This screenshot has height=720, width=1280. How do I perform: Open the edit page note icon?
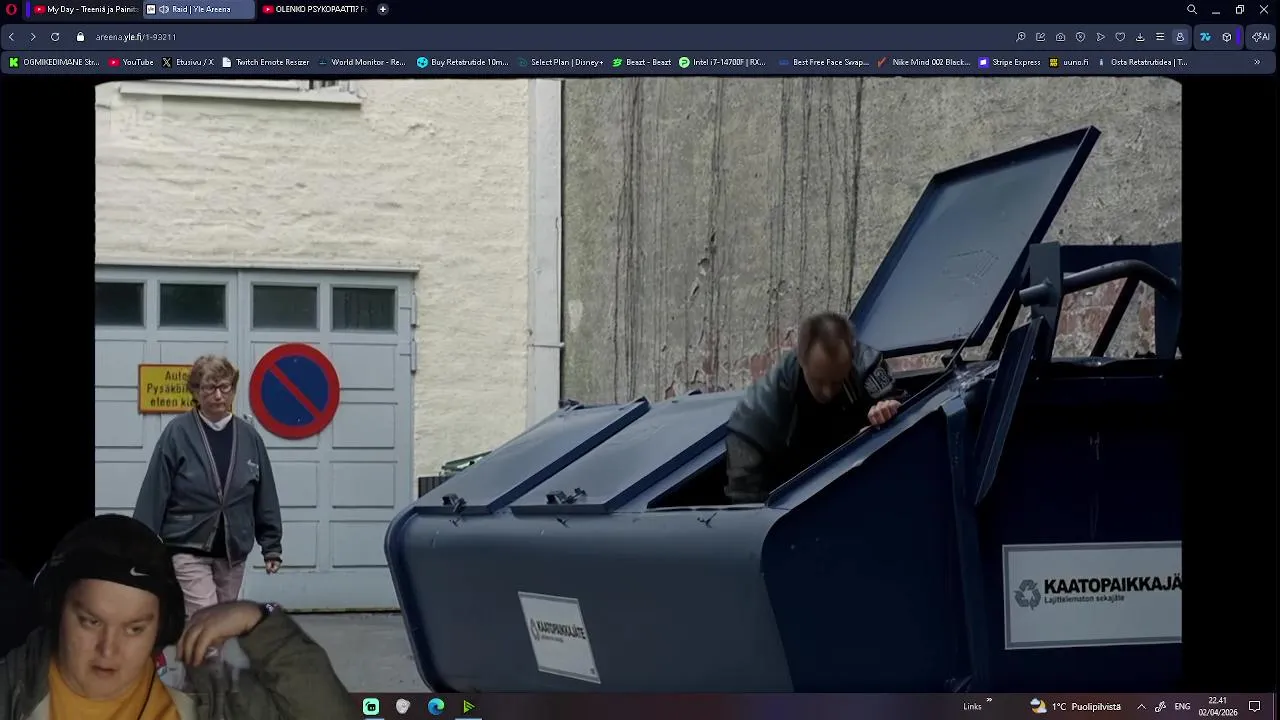click(x=1040, y=37)
